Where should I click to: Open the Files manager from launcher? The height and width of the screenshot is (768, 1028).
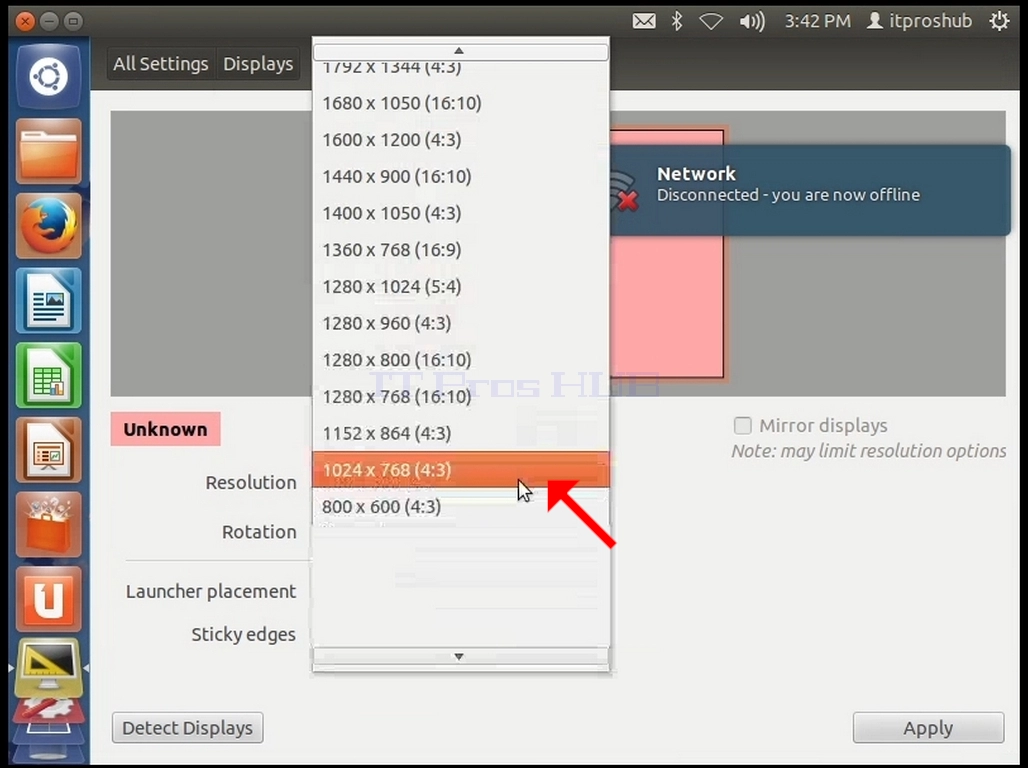pyautogui.click(x=49, y=152)
